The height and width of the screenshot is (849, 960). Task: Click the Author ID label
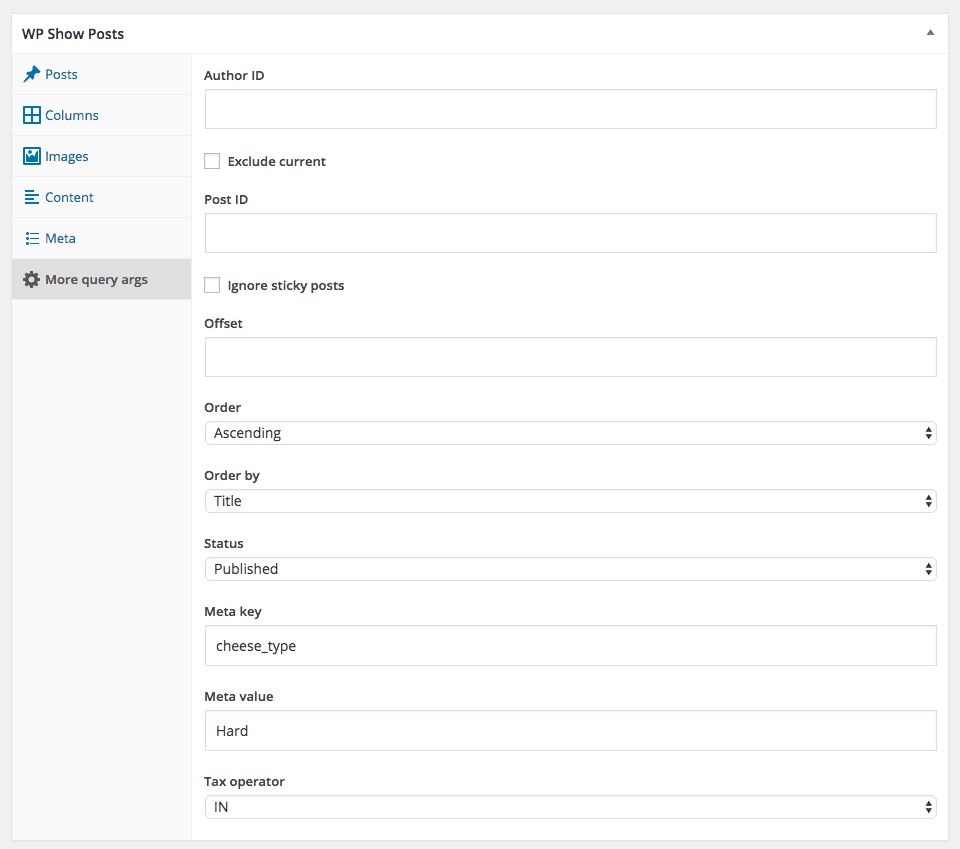(234, 75)
